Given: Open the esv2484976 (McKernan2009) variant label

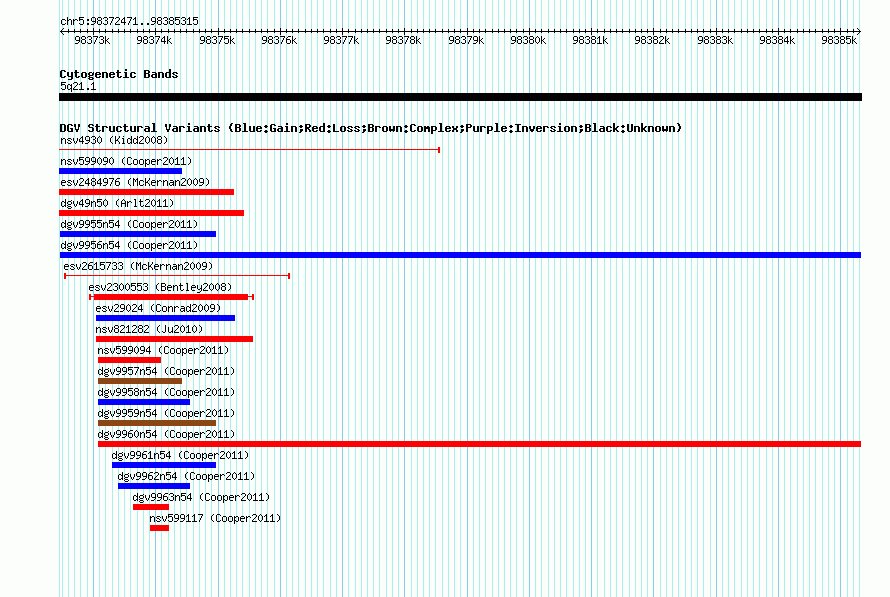Looking at the screenshot, I should (x=135, y=182).
